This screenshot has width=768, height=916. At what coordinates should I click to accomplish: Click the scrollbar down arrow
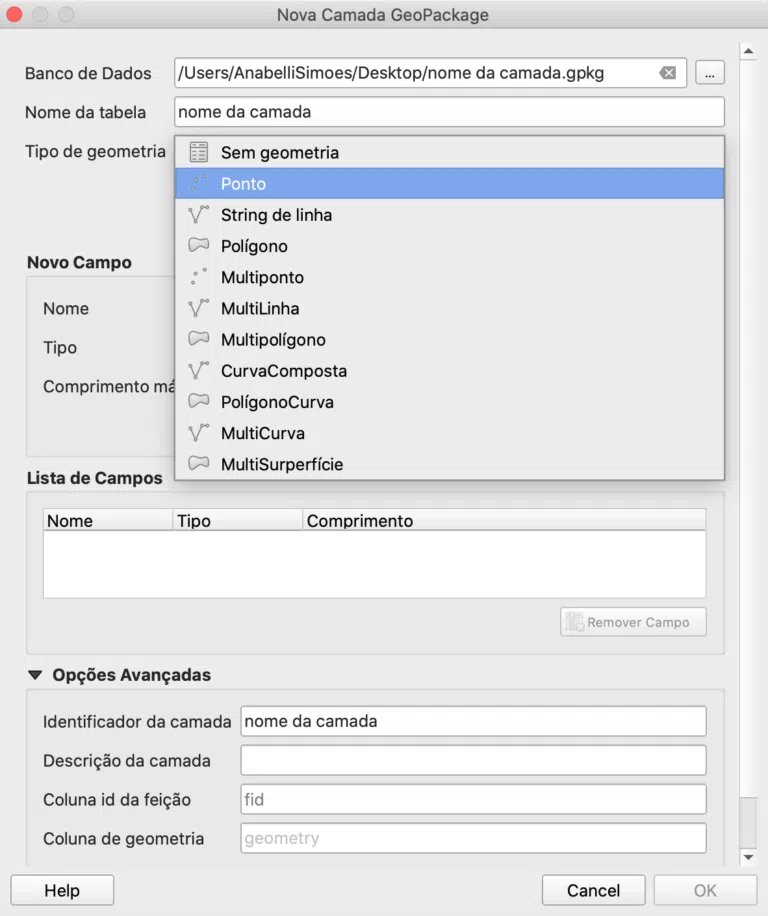pos(748,858)
